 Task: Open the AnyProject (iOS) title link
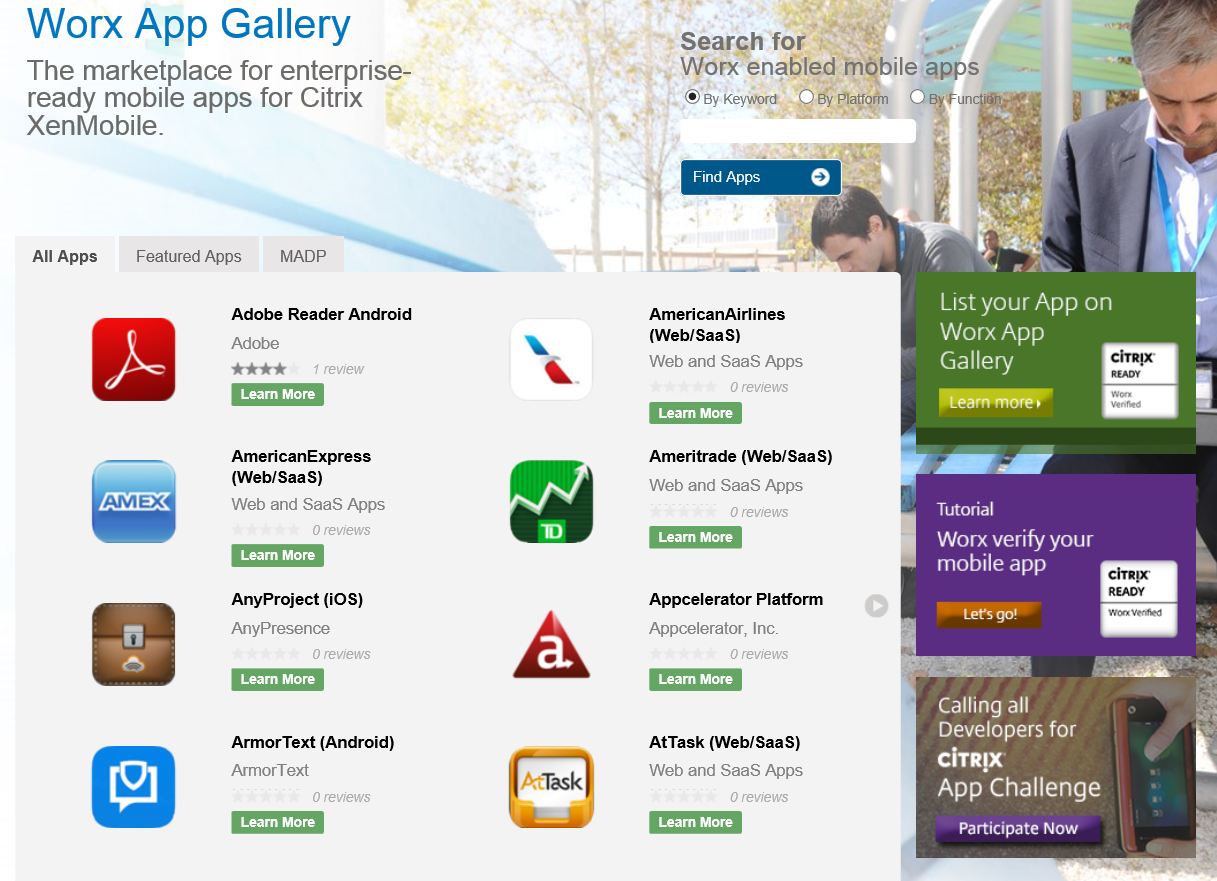[x=297, y=599]
